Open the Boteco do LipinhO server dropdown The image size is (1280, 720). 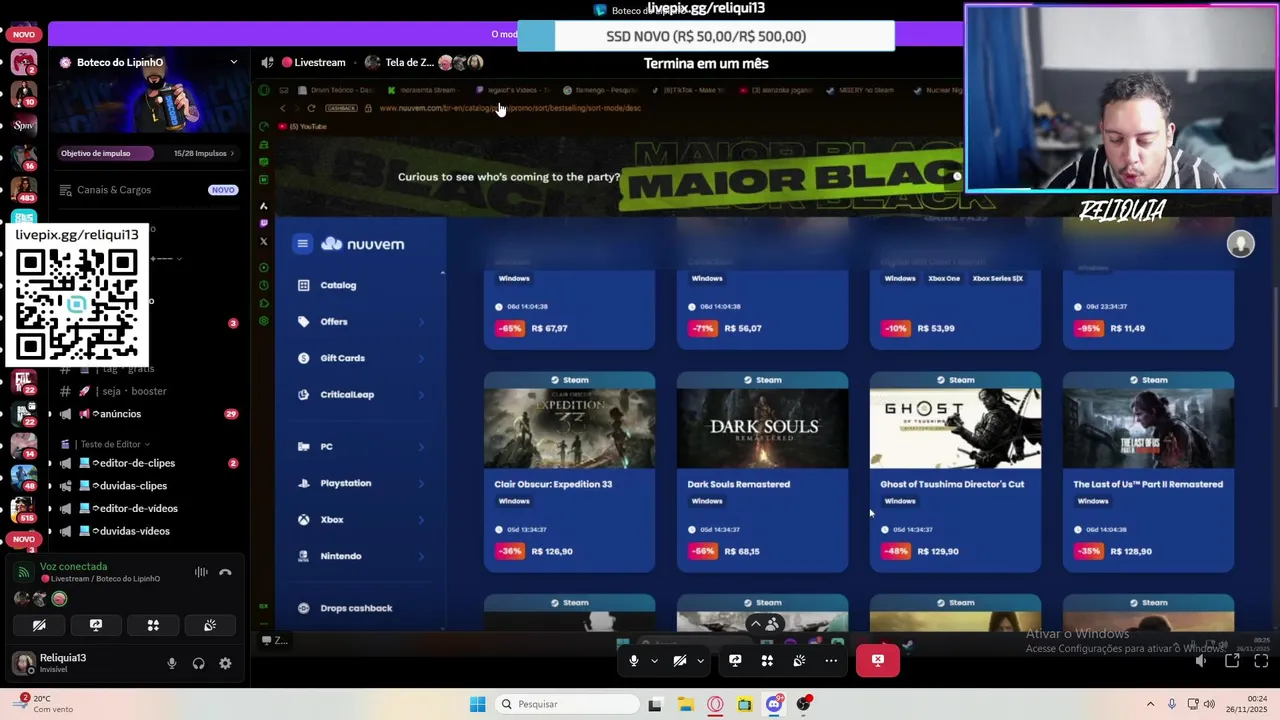(x=234, y=62)
